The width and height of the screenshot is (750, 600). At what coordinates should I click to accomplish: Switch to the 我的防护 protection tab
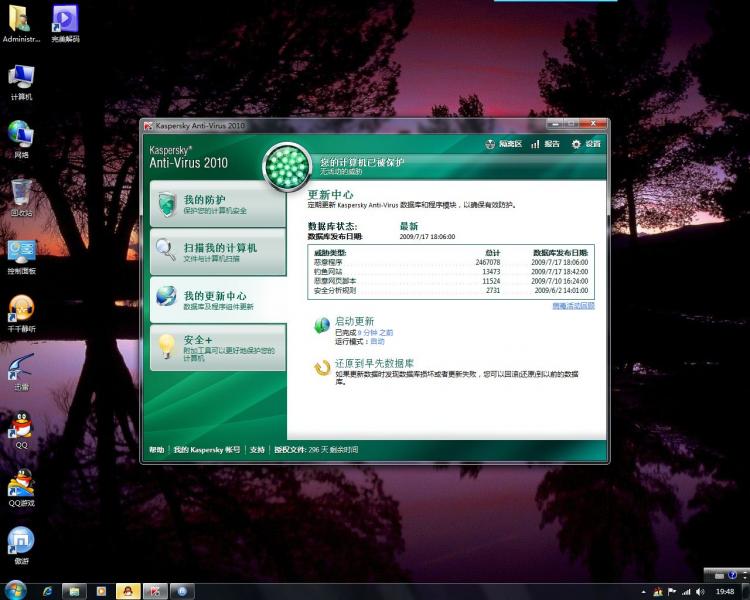(x=218, y=204)
